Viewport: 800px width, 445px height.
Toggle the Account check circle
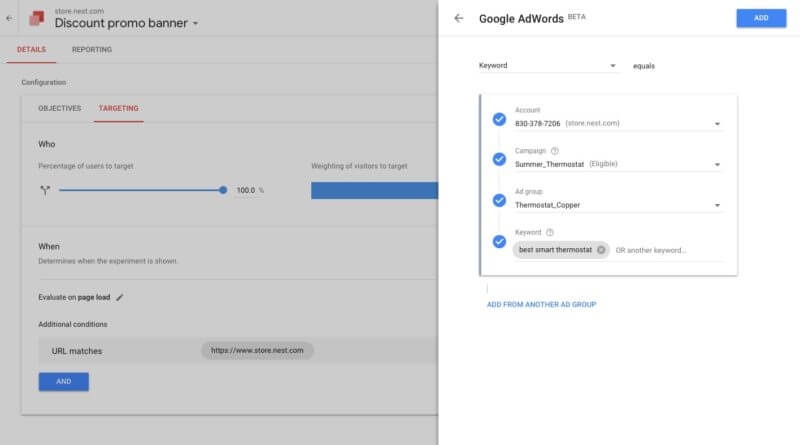499,119
